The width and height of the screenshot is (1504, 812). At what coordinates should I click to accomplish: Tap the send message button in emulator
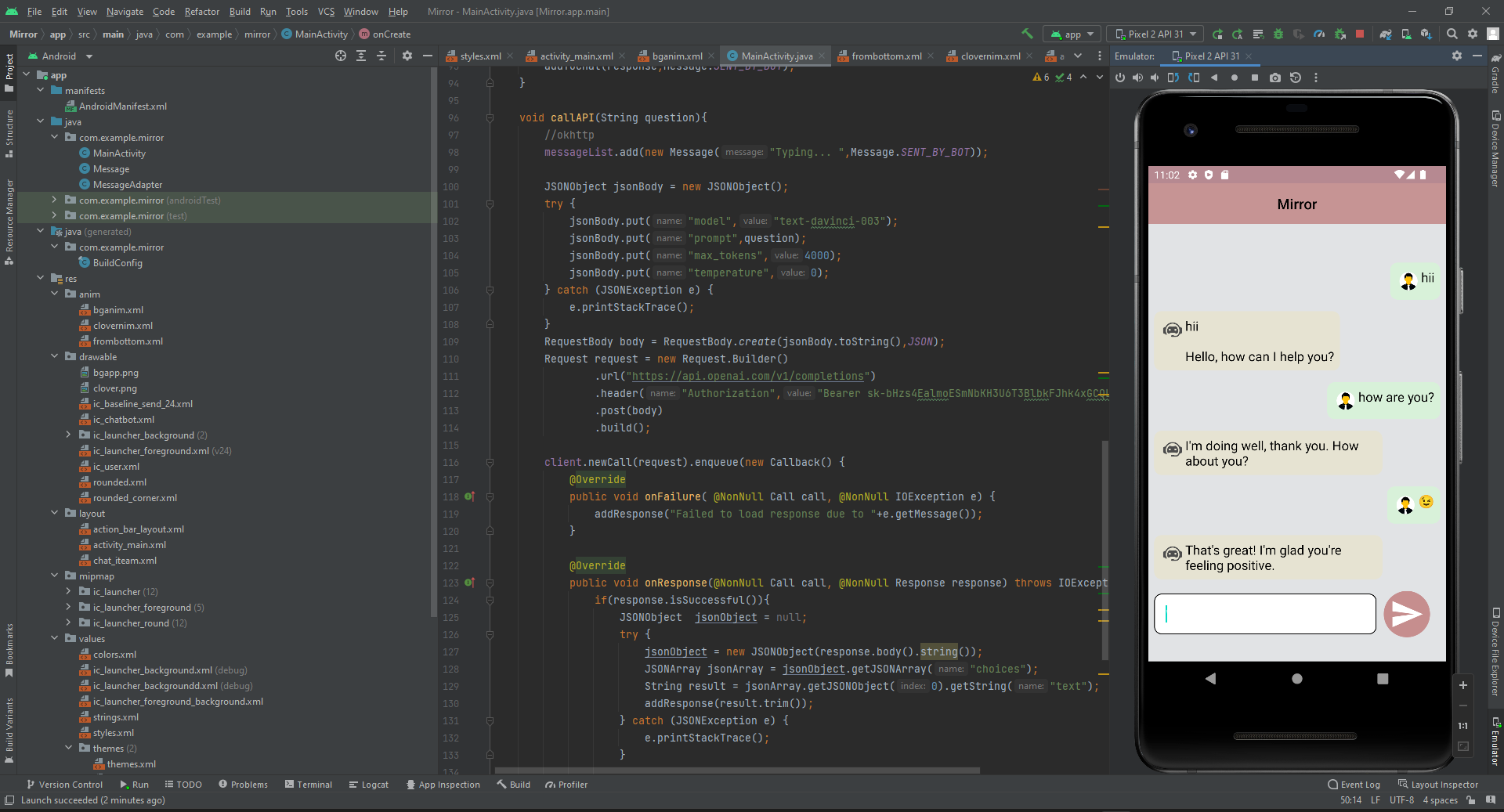pyautogui.click(x=1406, y=614)
